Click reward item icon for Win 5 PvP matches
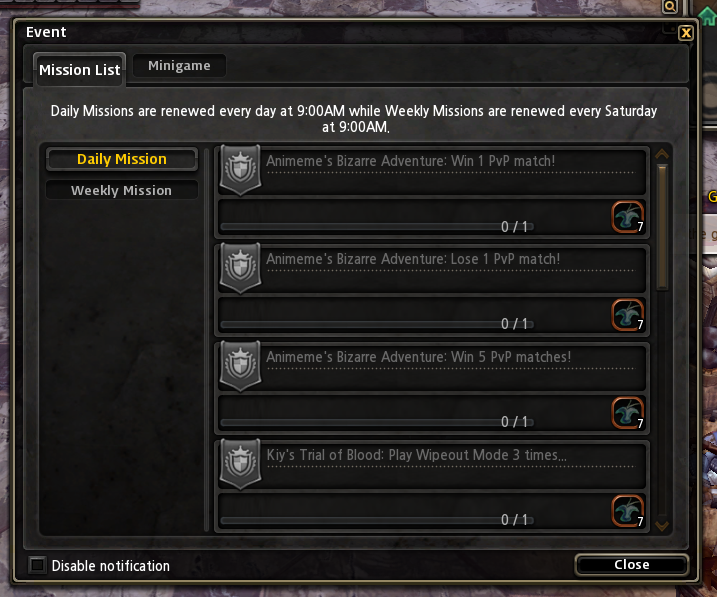This screenshot has height=597, width=717. click(628, 413)
